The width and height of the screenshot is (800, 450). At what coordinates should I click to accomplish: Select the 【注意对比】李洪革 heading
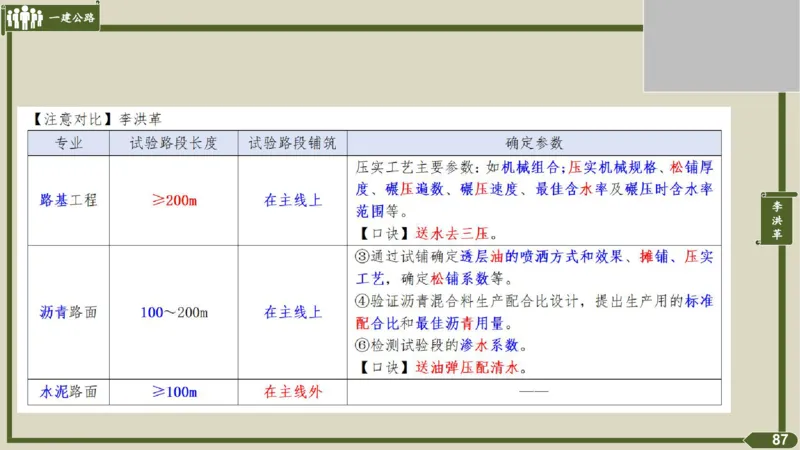97,119
